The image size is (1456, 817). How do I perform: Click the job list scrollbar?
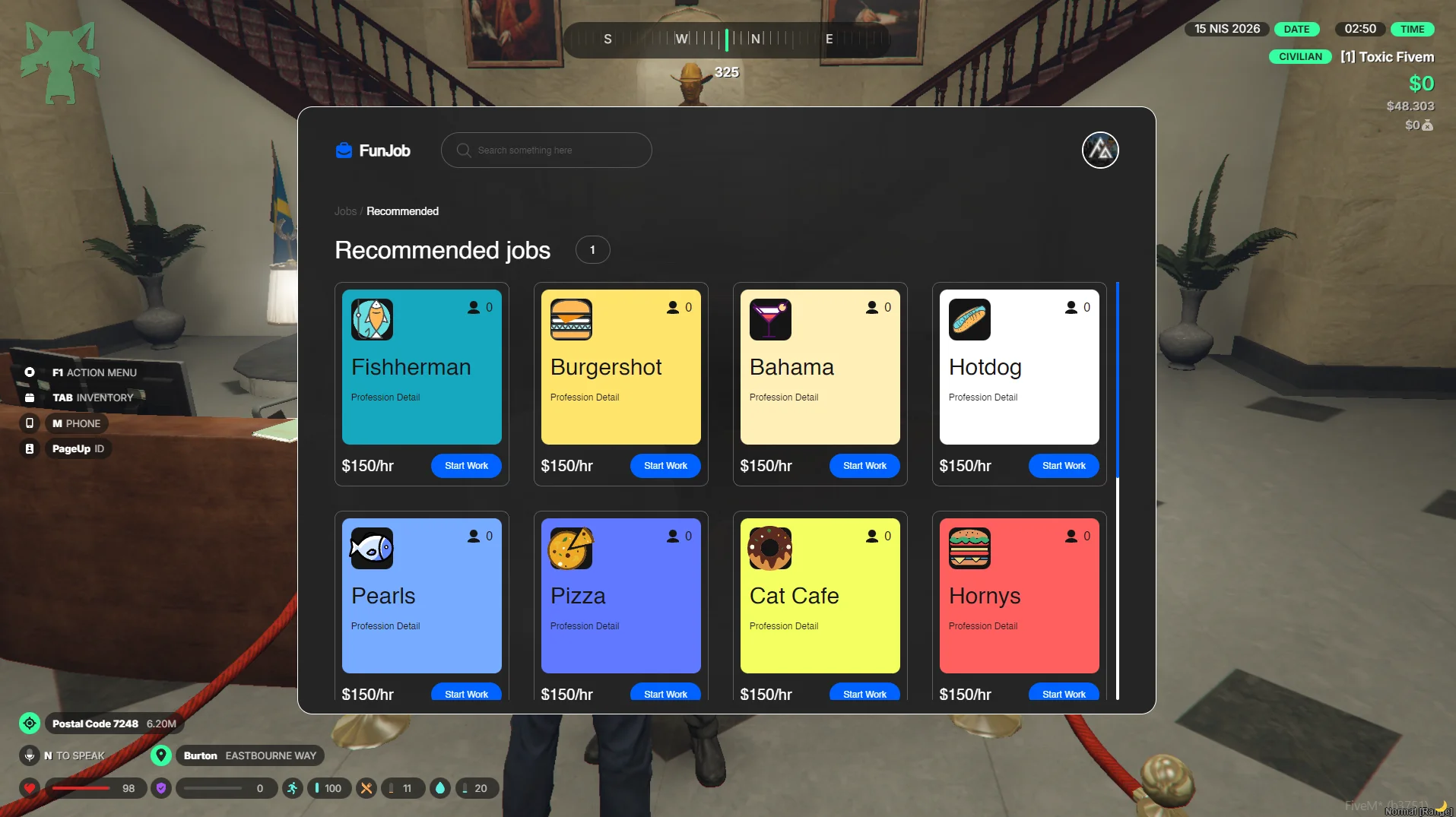click(x=1117, y=380)
